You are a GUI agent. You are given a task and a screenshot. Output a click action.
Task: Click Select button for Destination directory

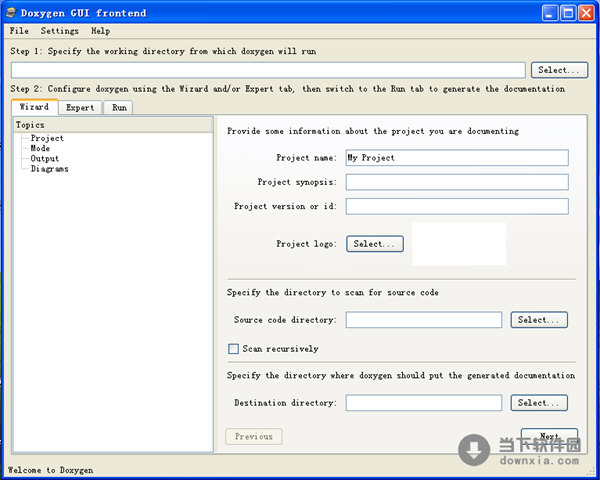[x=539, y=403]
